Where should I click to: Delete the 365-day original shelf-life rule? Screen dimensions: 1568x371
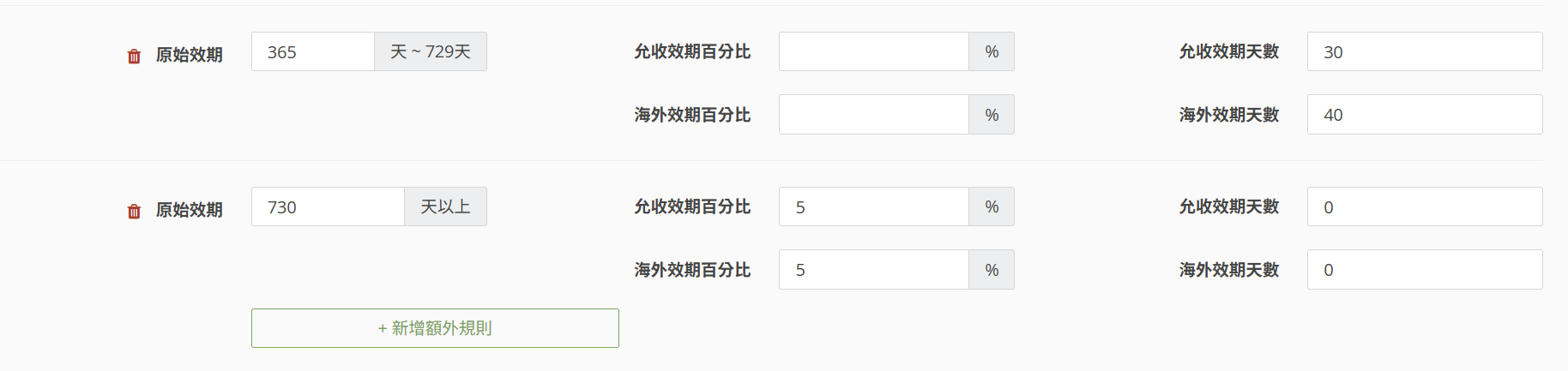[134, 57]
